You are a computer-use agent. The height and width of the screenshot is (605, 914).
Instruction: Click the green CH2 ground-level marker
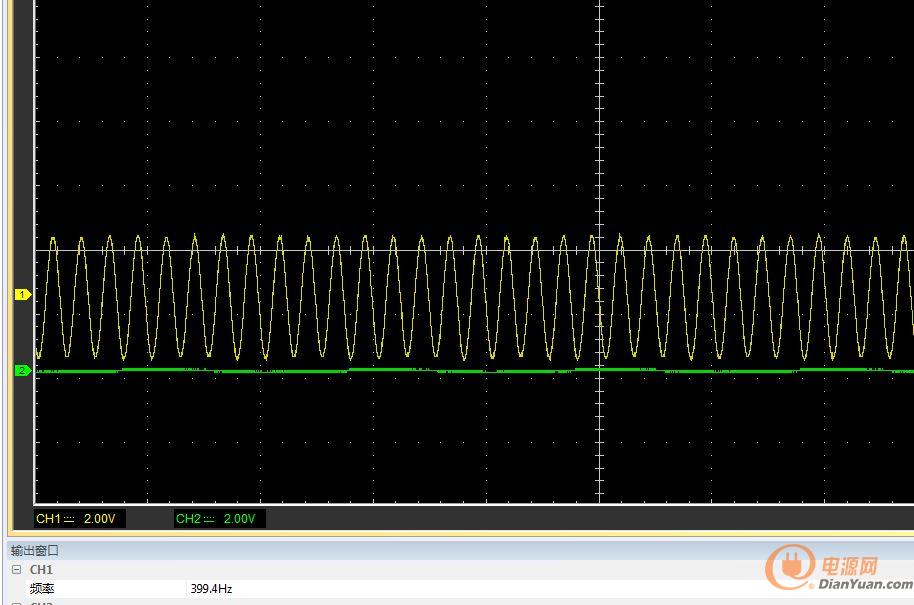pyautogui.click(x=22, y=371)
